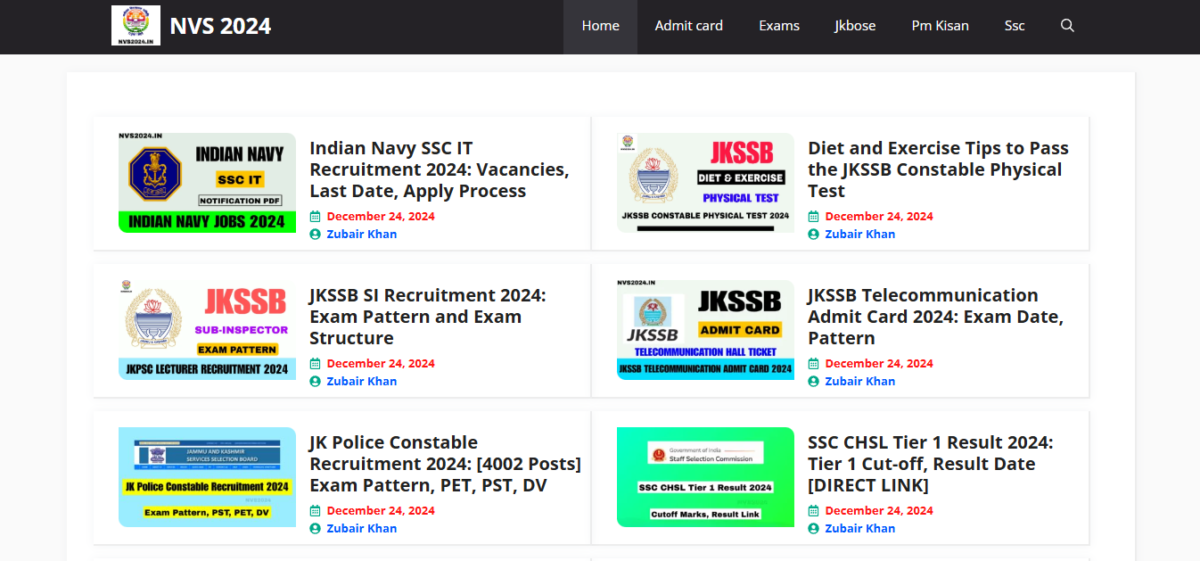
Task: Click calendar icon for JKSSB Telecommunication Admit Card post
Action: pyautogui.click(x=813, y=363)
